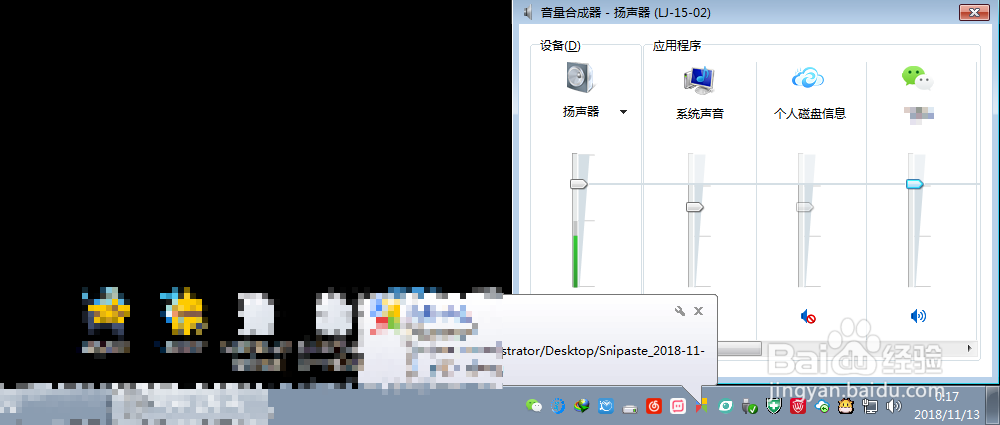The width and height of the screenshot is (1000, 425).
Task: Click the network connection tray icon
Action: (x=870, y=405)
